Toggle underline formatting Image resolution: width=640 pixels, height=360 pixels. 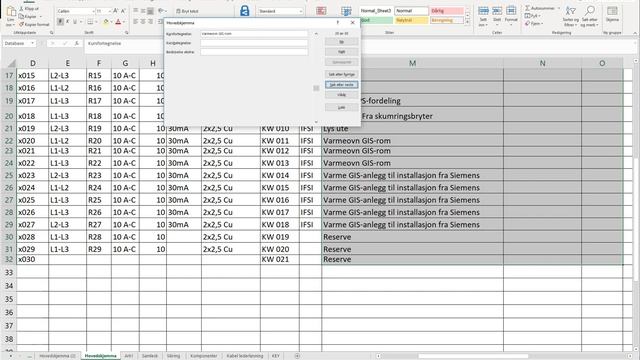(x=75, y=22)
